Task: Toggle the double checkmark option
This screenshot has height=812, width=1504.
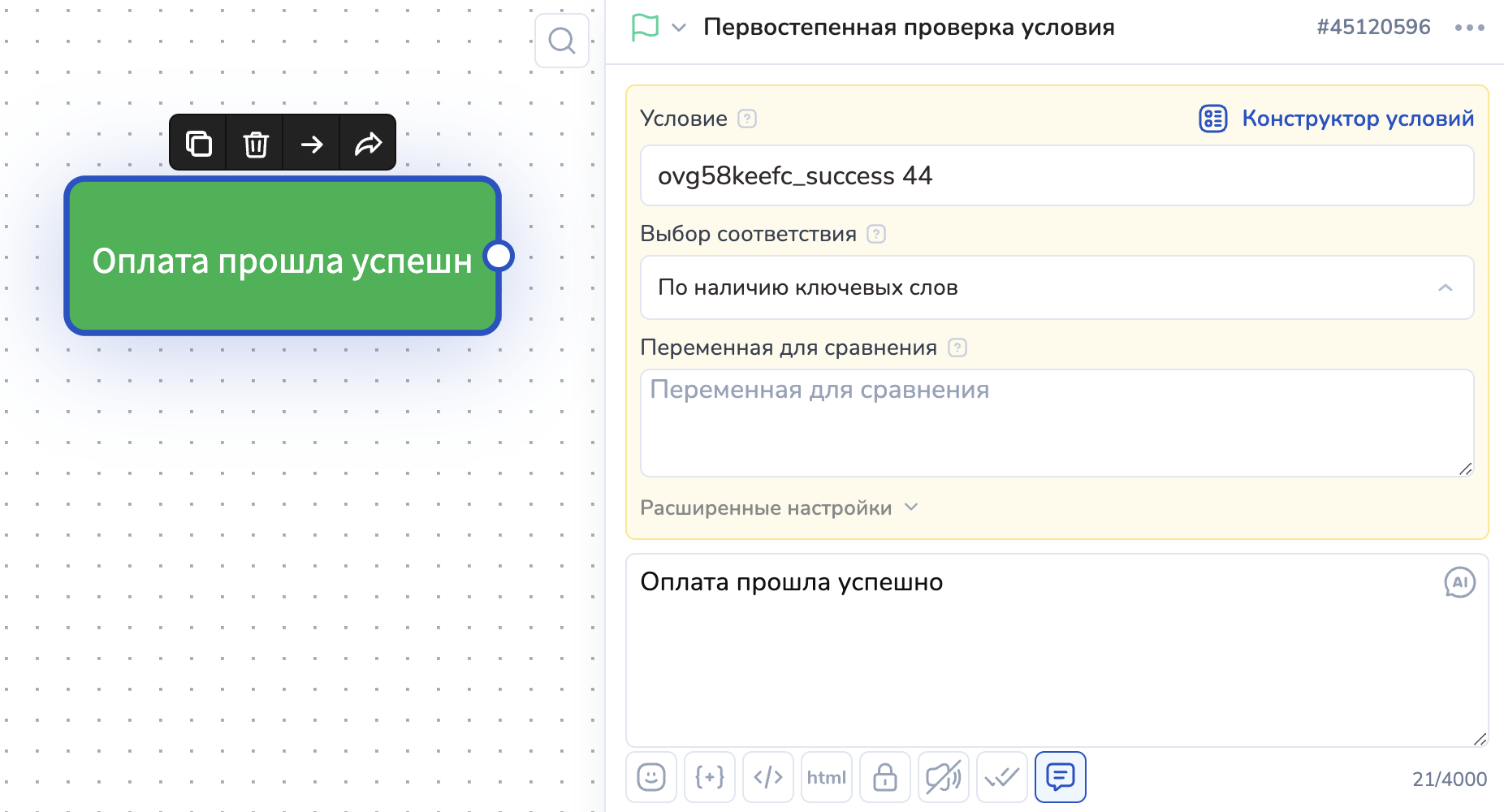Action: pyautogui.click(x=1001, y=777)
